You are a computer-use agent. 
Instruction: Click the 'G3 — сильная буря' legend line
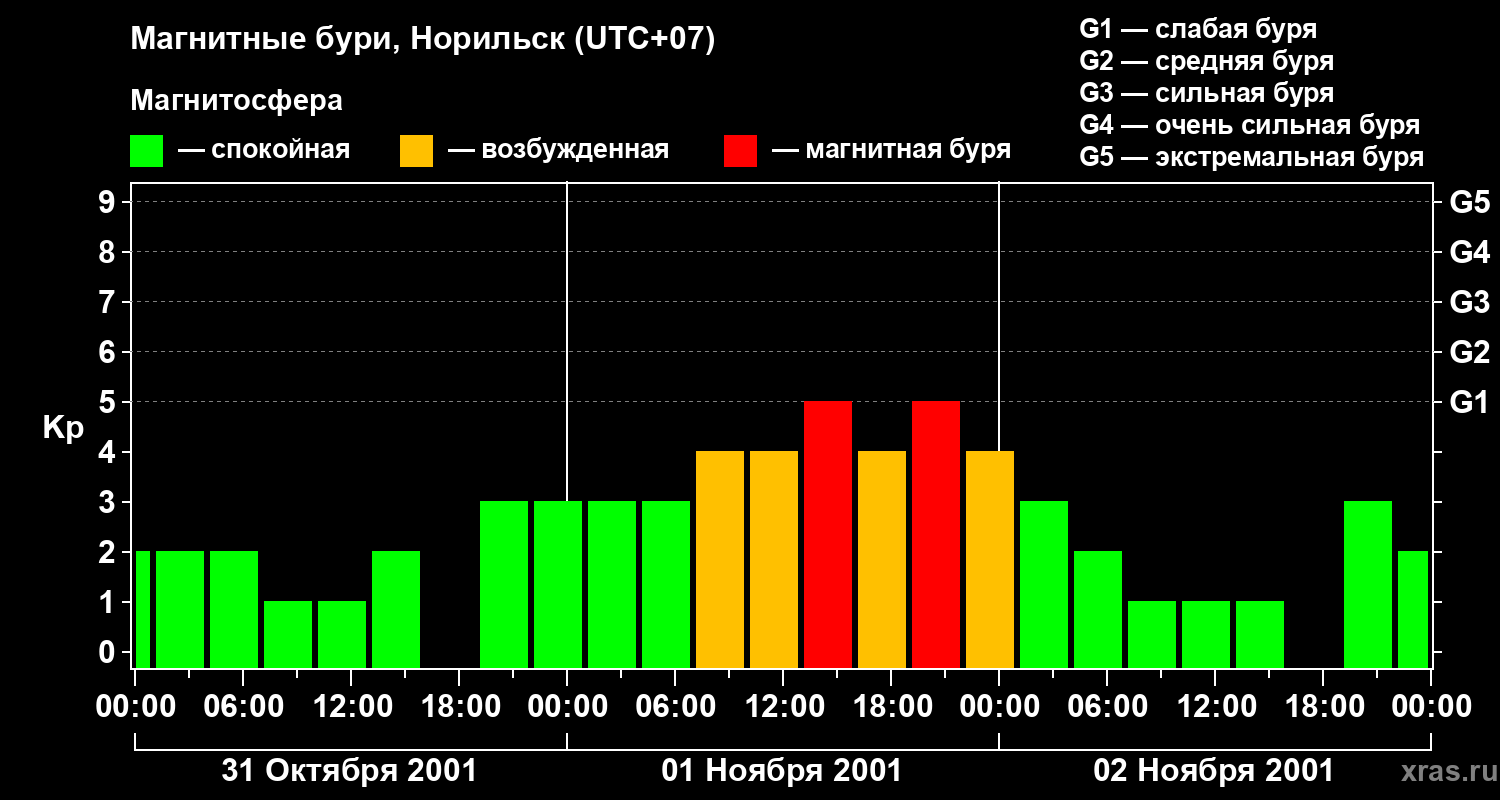[x=1207, y=93]
